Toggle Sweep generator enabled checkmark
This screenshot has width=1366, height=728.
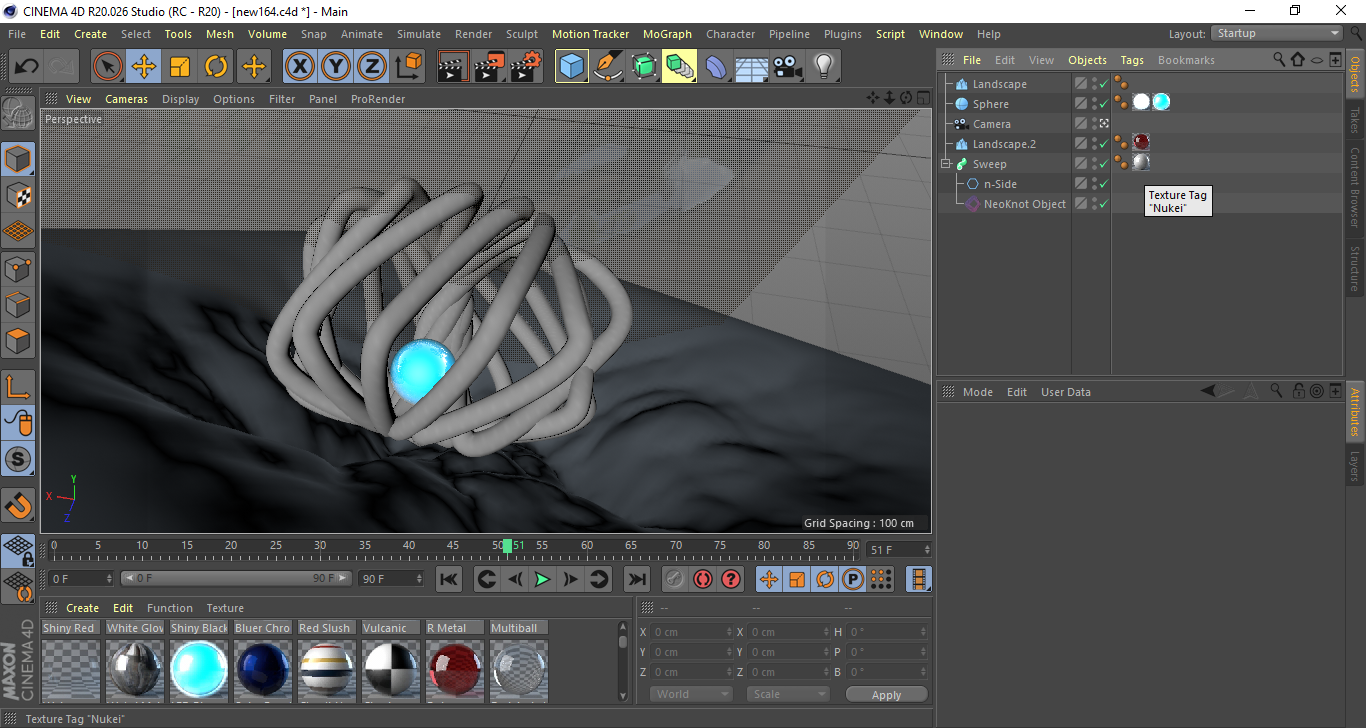coord(1103,164)
